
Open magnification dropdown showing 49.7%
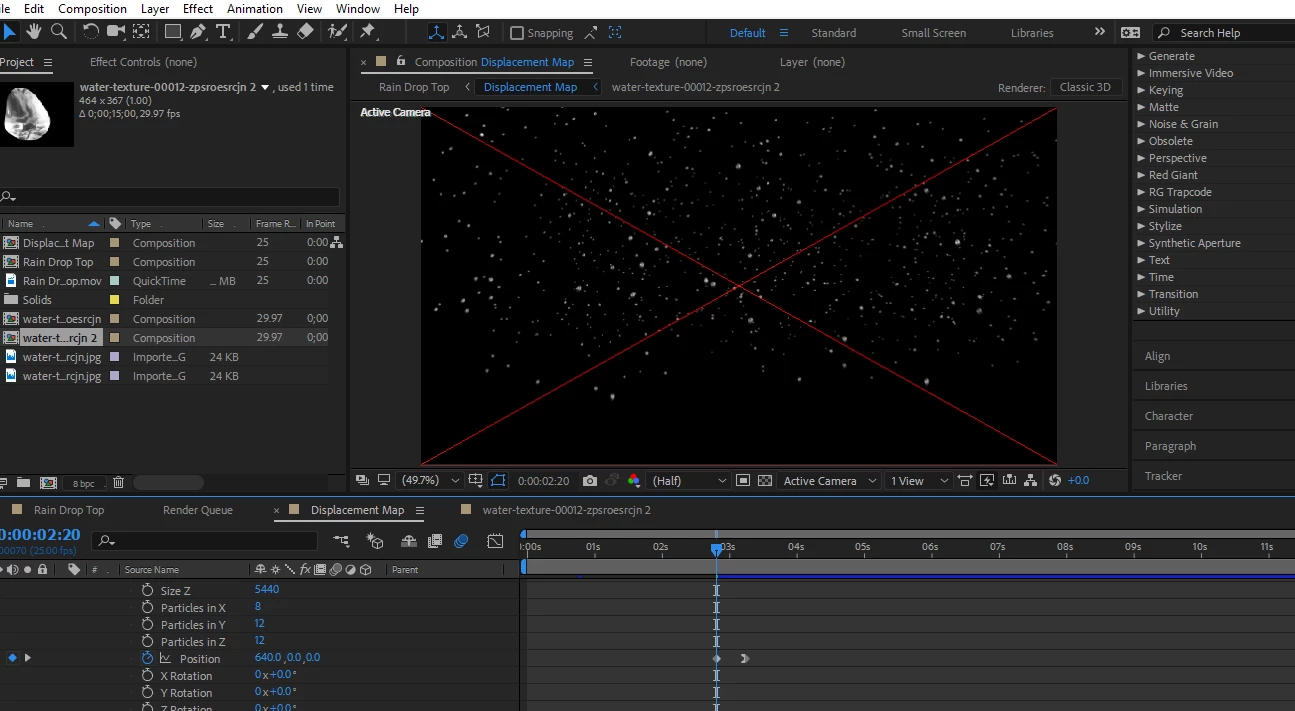(431, 481)
